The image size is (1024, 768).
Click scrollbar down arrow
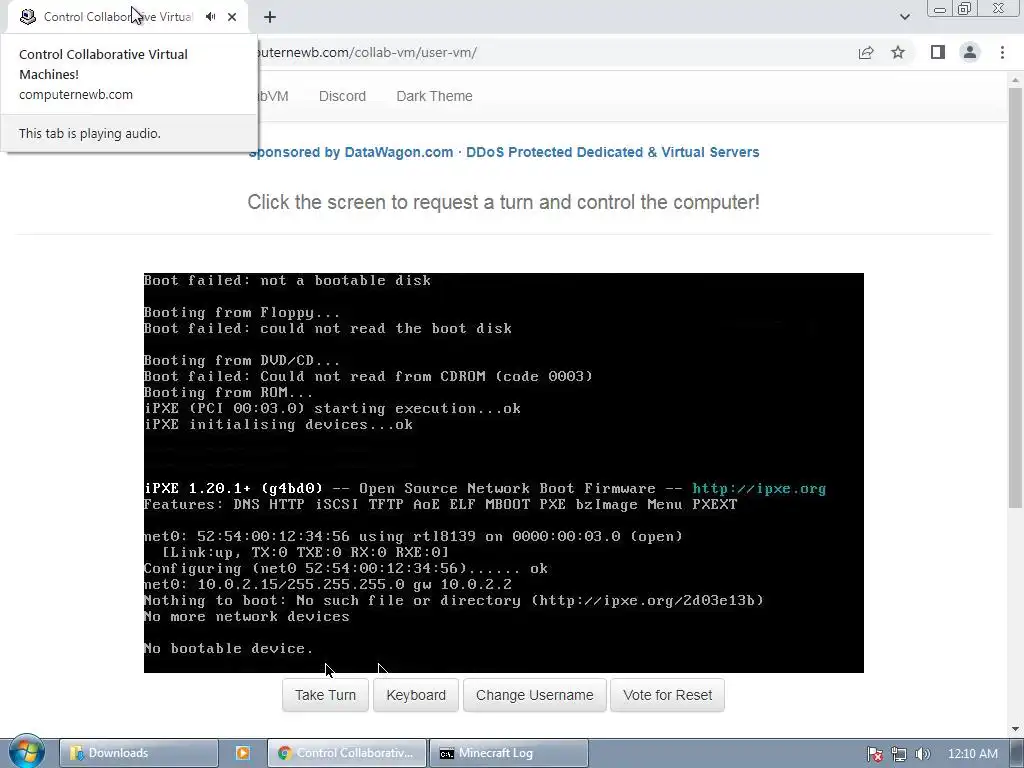1015,729
